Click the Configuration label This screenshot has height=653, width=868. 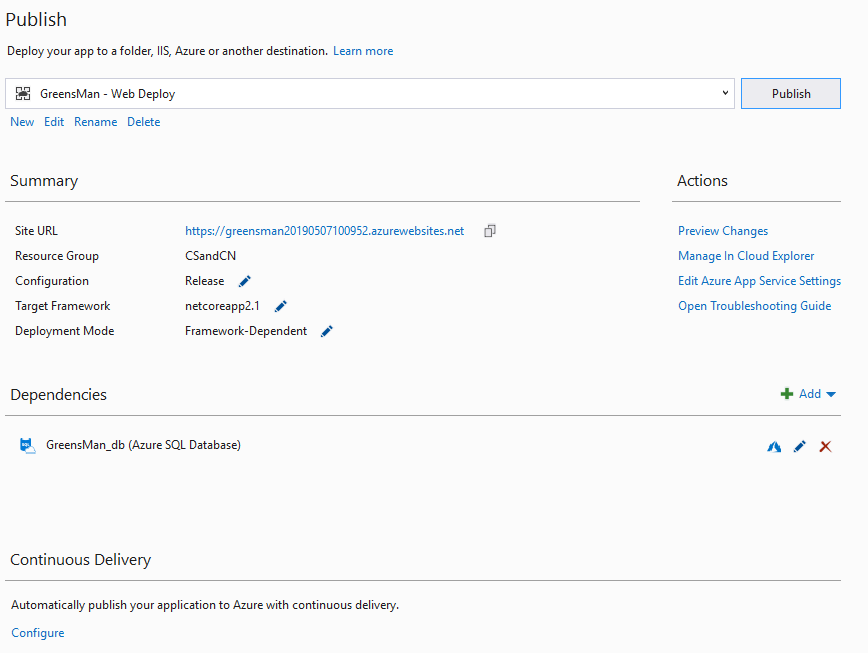[52, 281]
